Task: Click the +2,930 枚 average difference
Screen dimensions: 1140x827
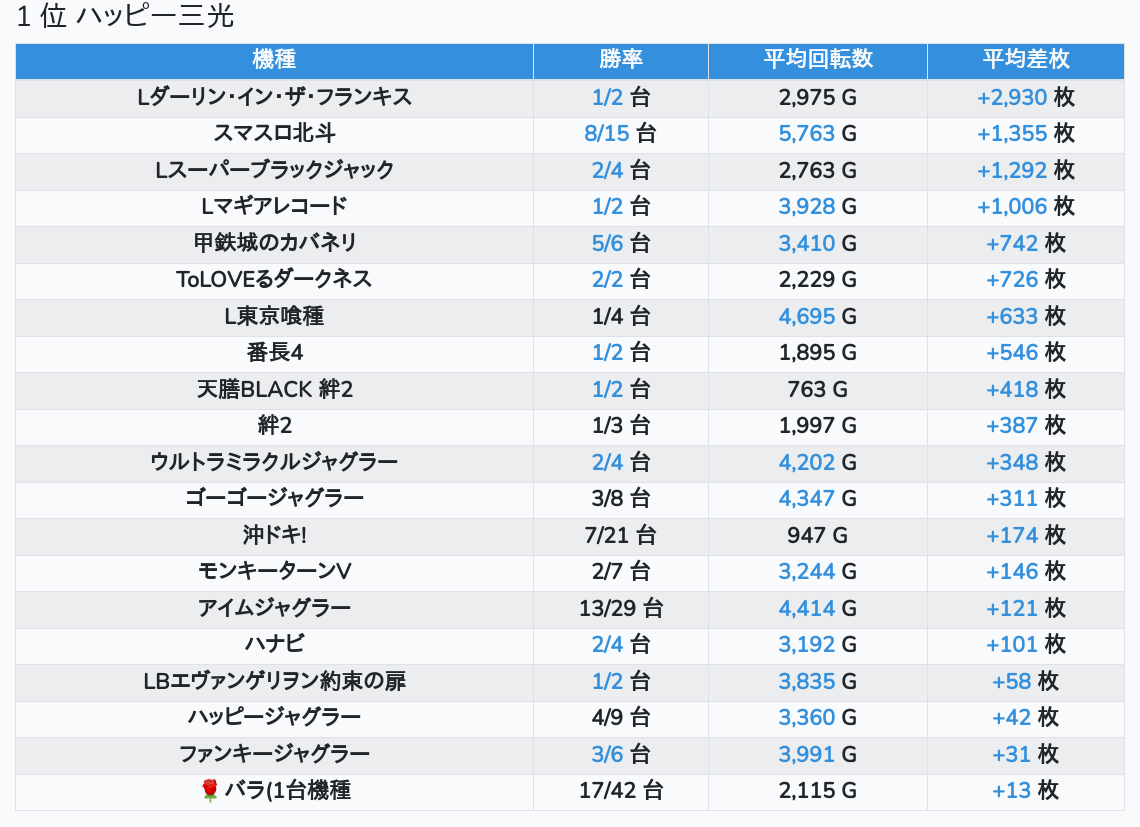Action: pyautogui.click(x=1025, y=97)
